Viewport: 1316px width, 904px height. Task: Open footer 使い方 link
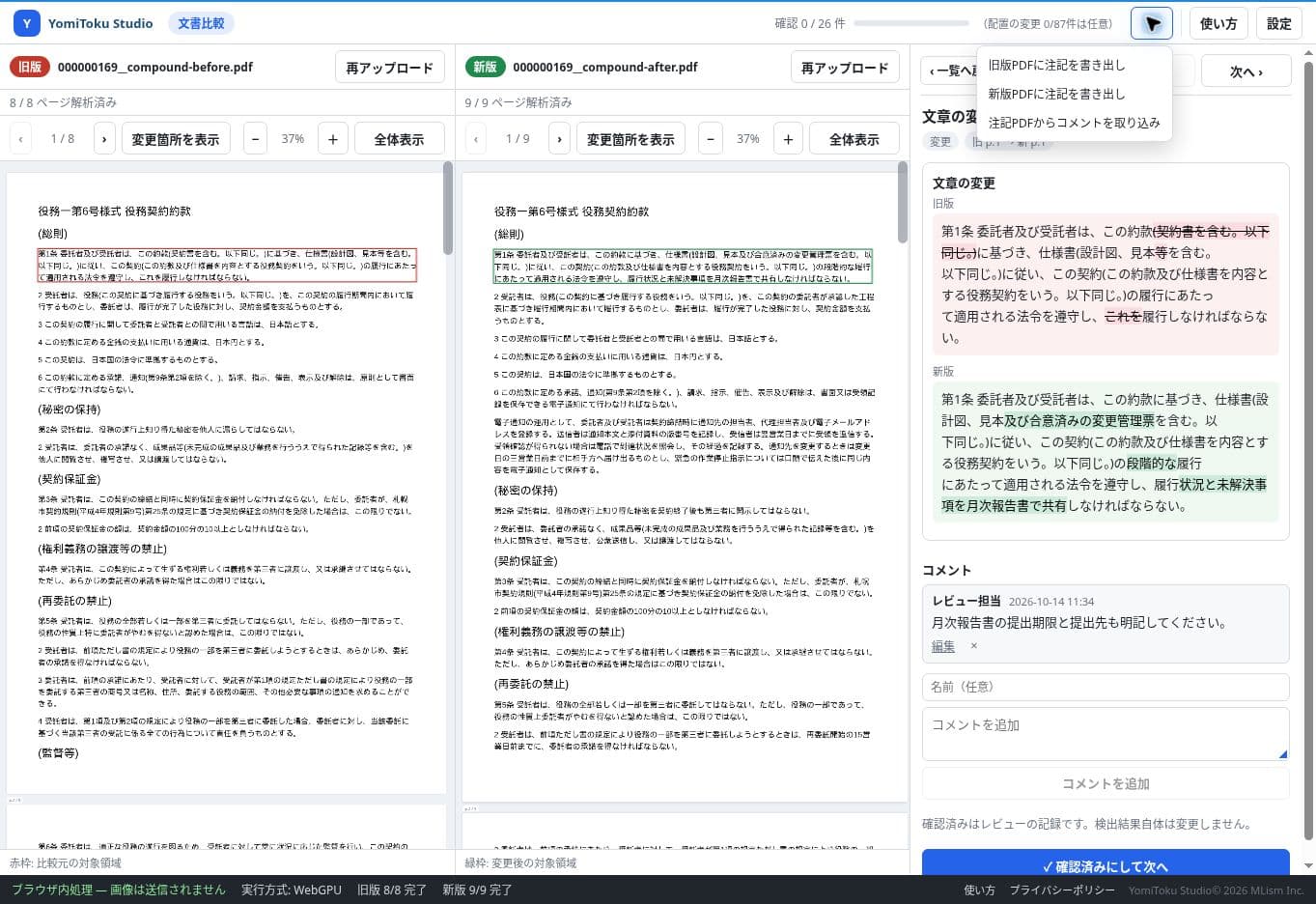pos(979,890)
